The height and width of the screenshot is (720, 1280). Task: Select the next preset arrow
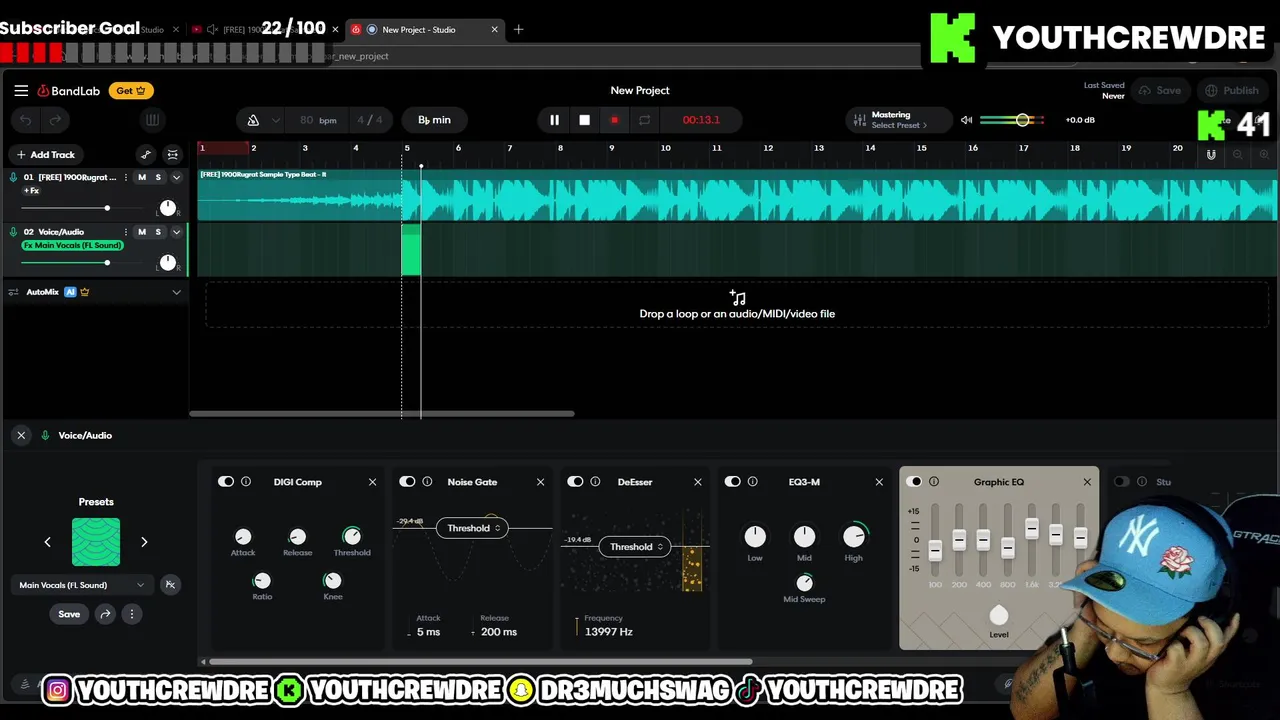(x=144, y=542)
